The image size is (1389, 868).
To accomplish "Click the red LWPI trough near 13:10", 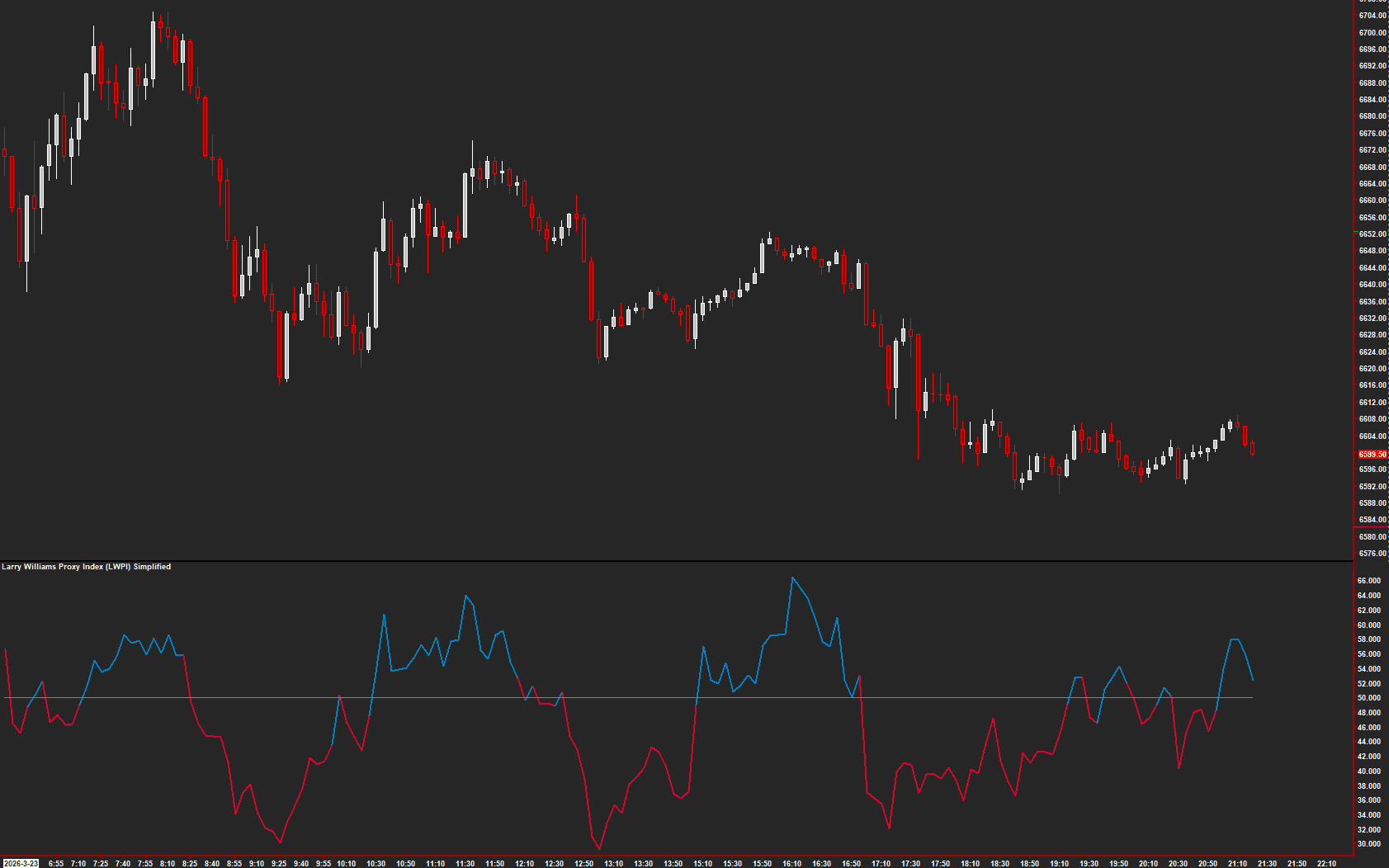I will [x=600, y=848].
